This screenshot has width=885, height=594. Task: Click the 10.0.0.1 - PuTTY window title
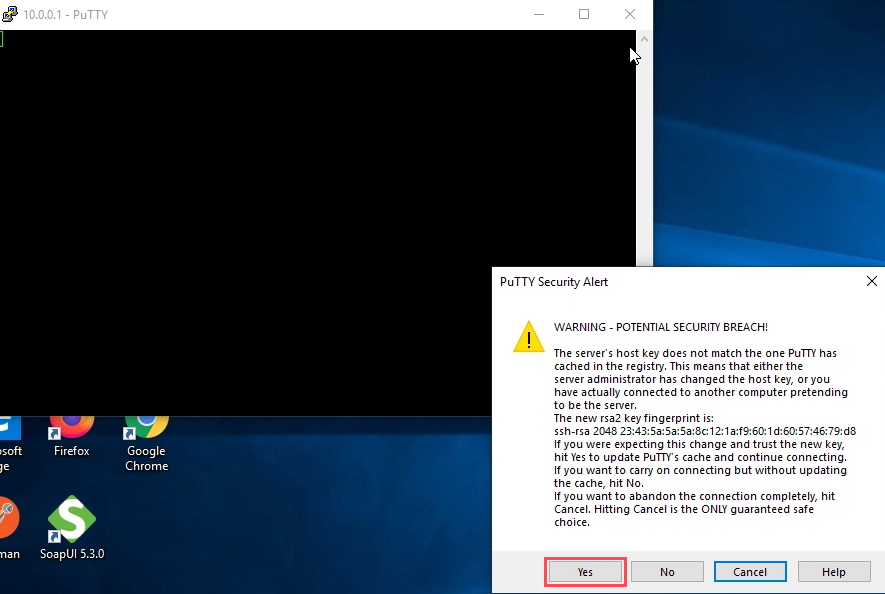tap(65, 15)
